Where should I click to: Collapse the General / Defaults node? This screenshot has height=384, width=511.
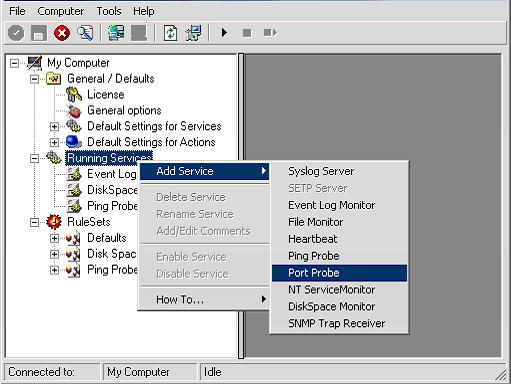pos(34,79)
